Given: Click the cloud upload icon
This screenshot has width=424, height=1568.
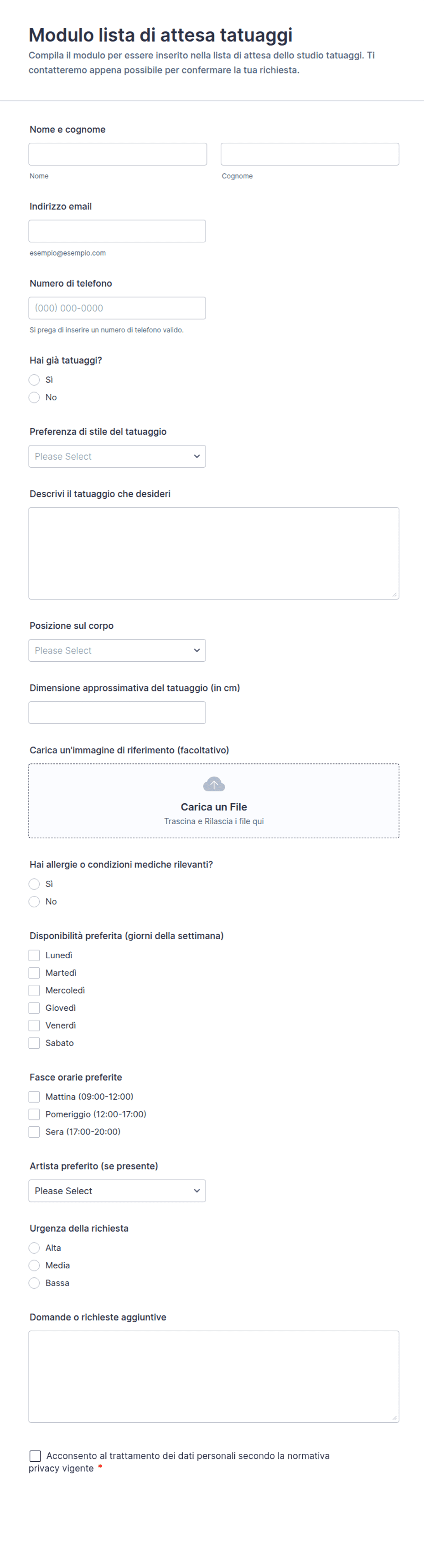Looking at the screenshot, I should 213,784.
